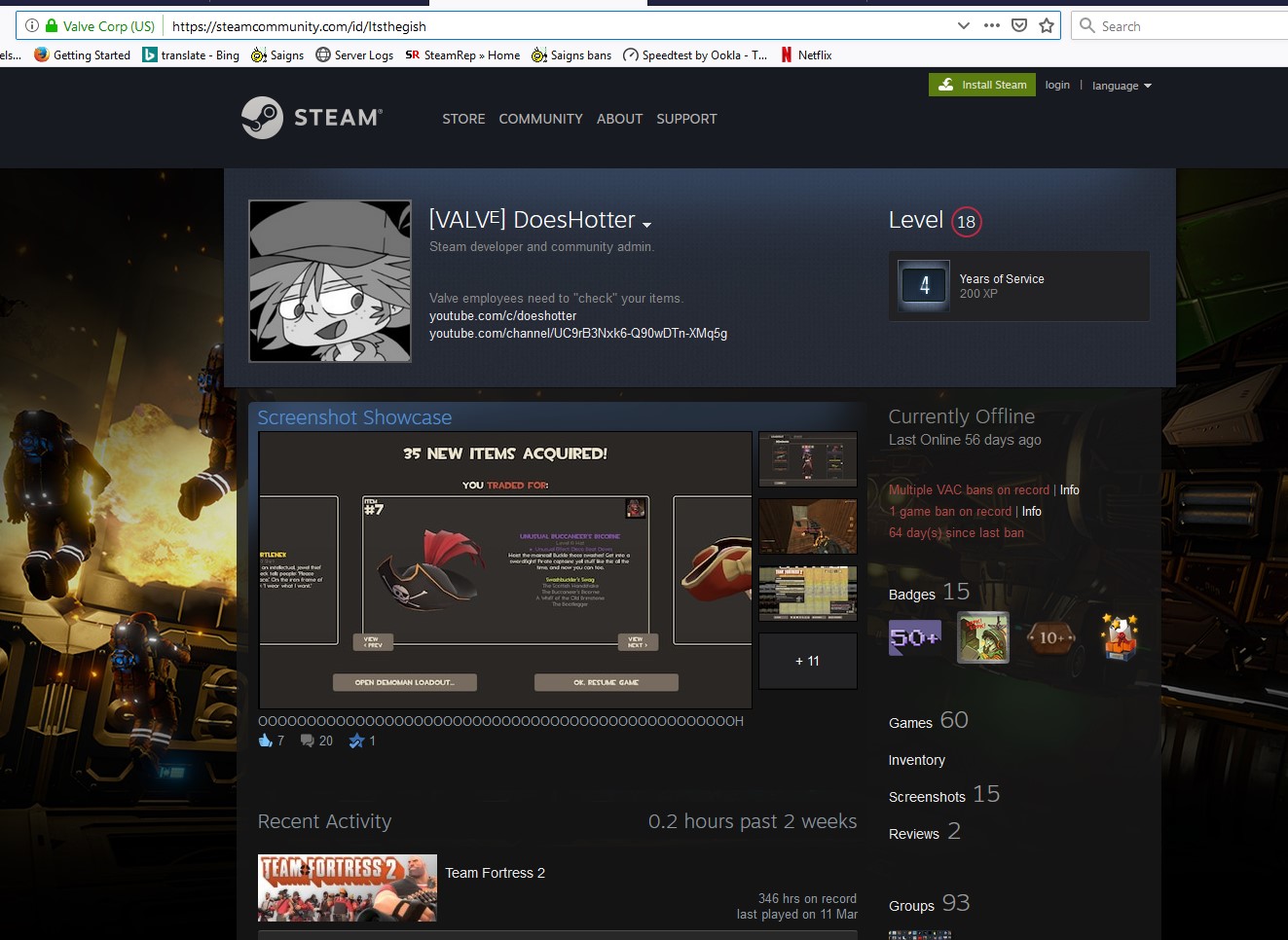The height and width of the screenshot is (940, 1288).
Task: Open the Screenshot Showcase heading
Action: 354,417
